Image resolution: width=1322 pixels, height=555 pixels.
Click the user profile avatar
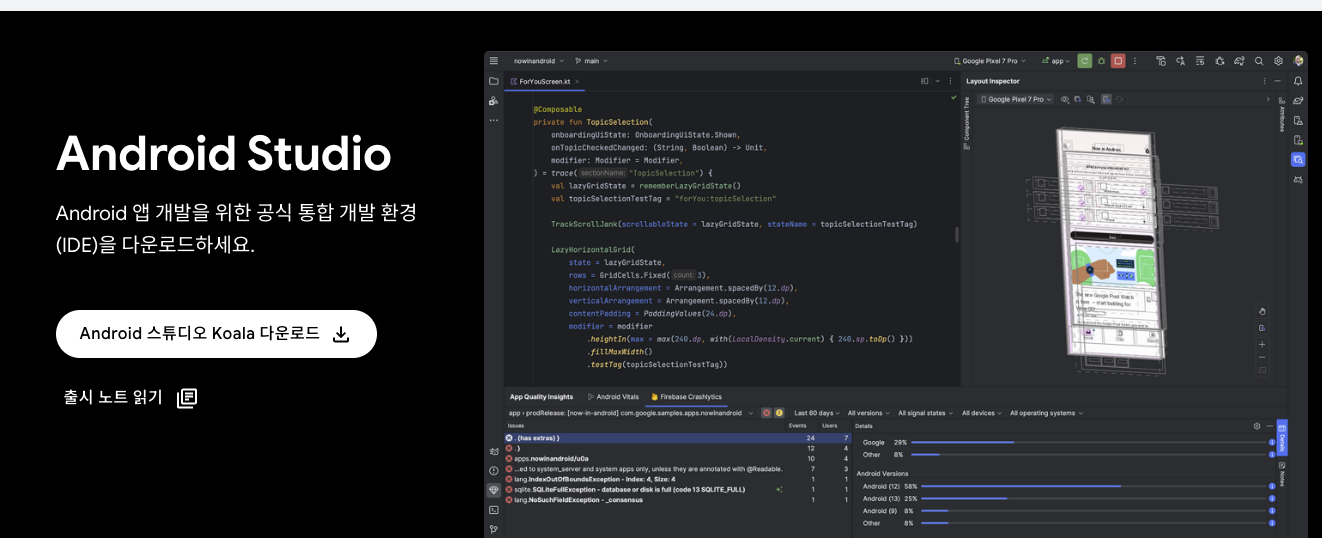1298,61
